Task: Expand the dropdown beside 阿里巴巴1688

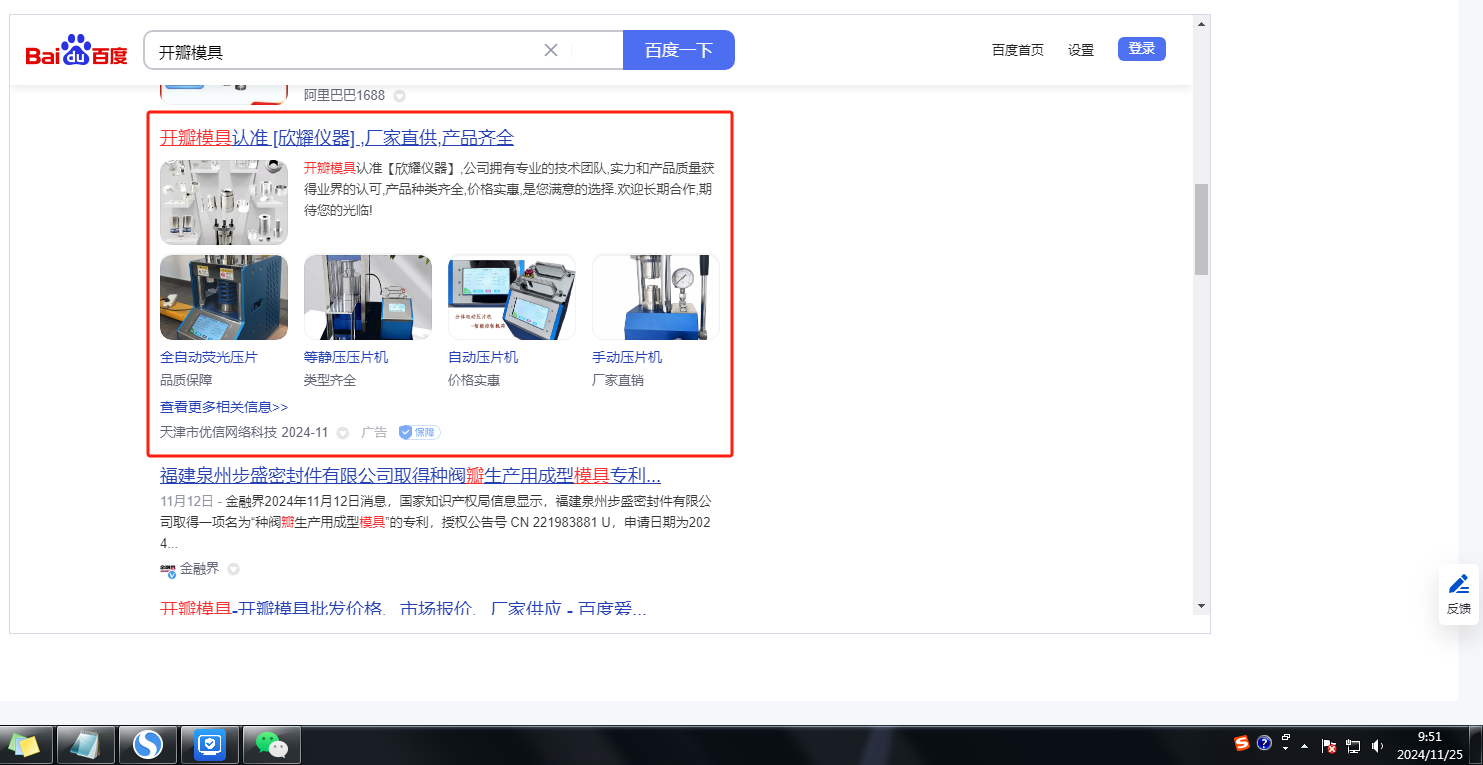Action: (399, 96)
